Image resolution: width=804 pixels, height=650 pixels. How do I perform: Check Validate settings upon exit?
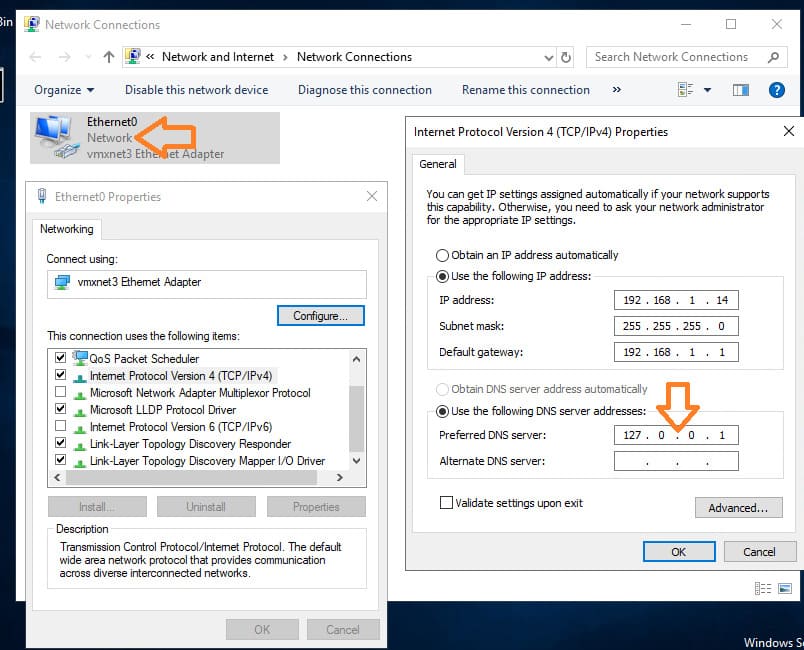tap(446, 503)
